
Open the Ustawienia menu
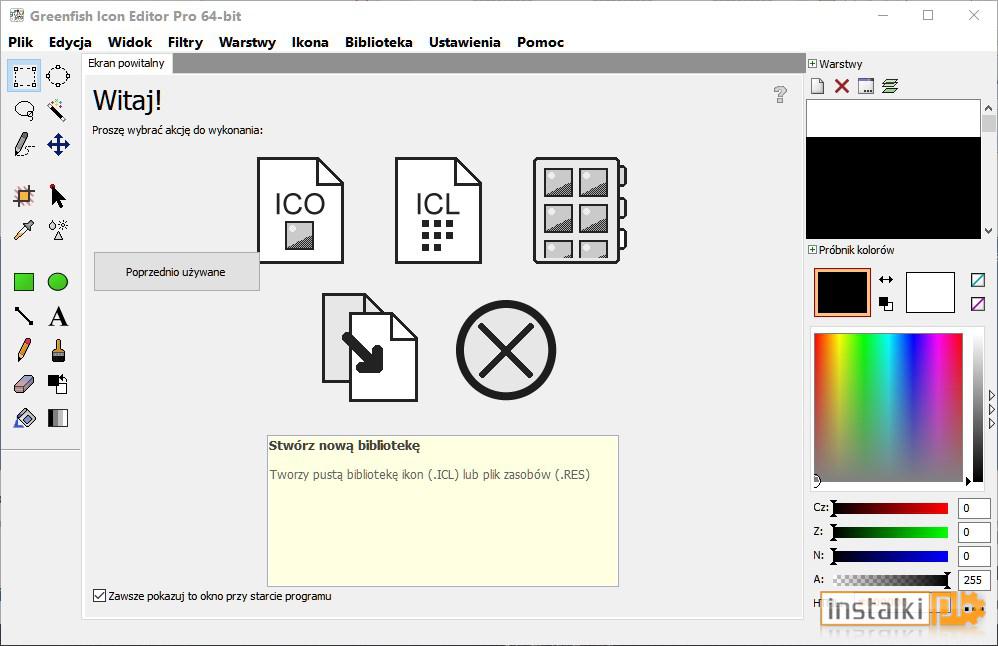click(465, 42)
